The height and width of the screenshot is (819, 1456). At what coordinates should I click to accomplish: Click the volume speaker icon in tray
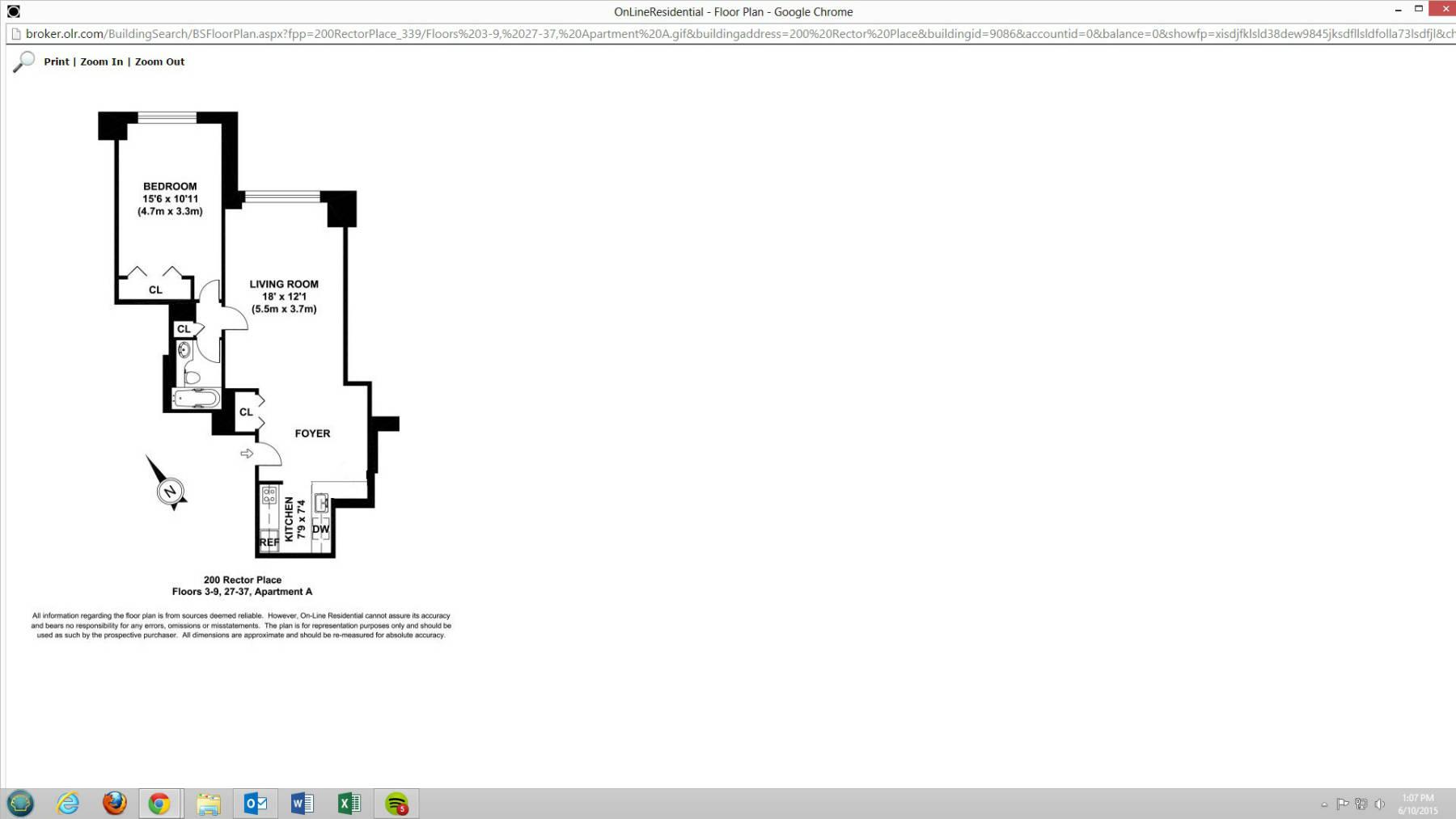tap(1380, 804)
